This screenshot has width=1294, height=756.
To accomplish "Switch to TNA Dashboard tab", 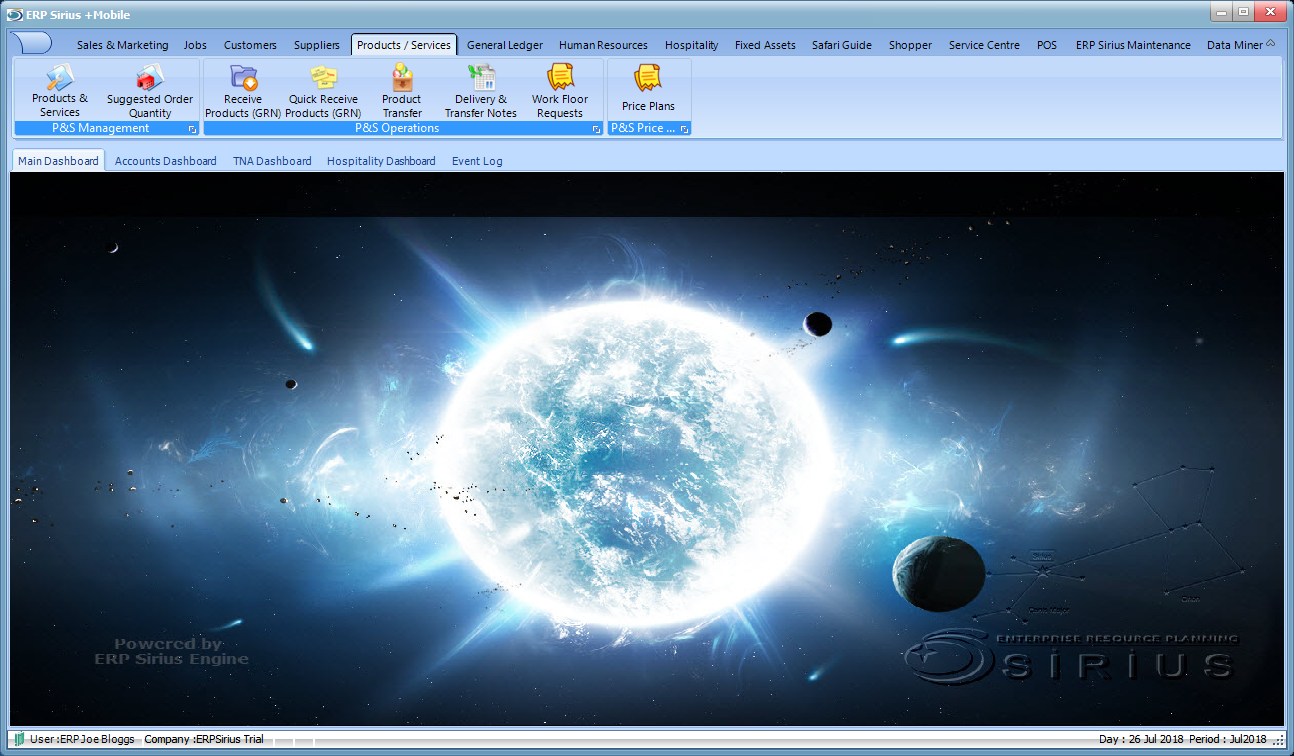I will tap(272, 160).
